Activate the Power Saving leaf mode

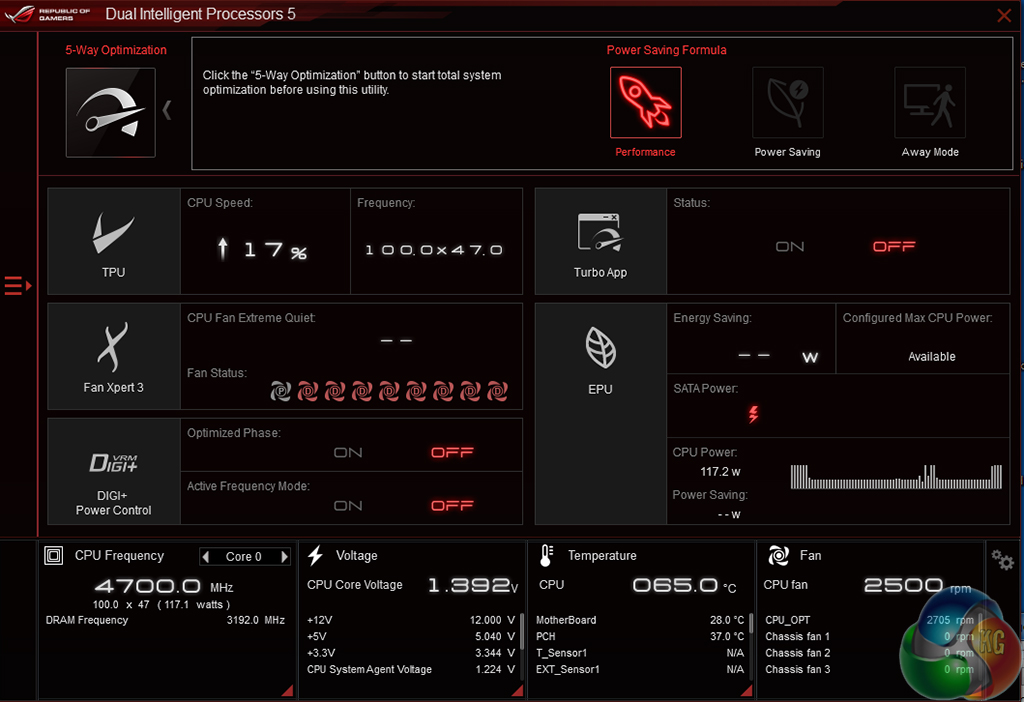pyautogui.click(x=787, y=103)
